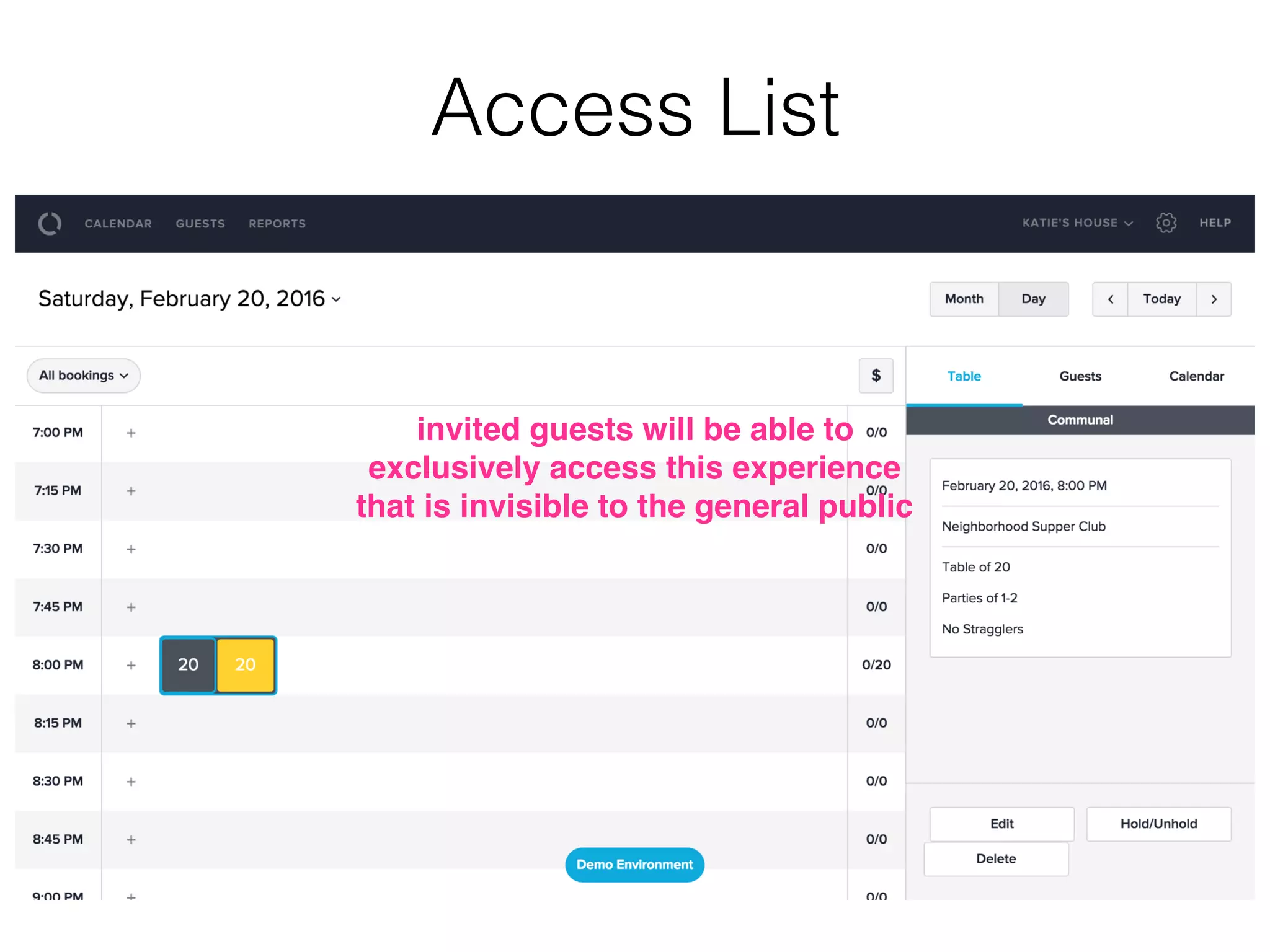This screenshot has width=1270, height=952.
Task: Click the Edit button
Action: tap(1001, 824)
